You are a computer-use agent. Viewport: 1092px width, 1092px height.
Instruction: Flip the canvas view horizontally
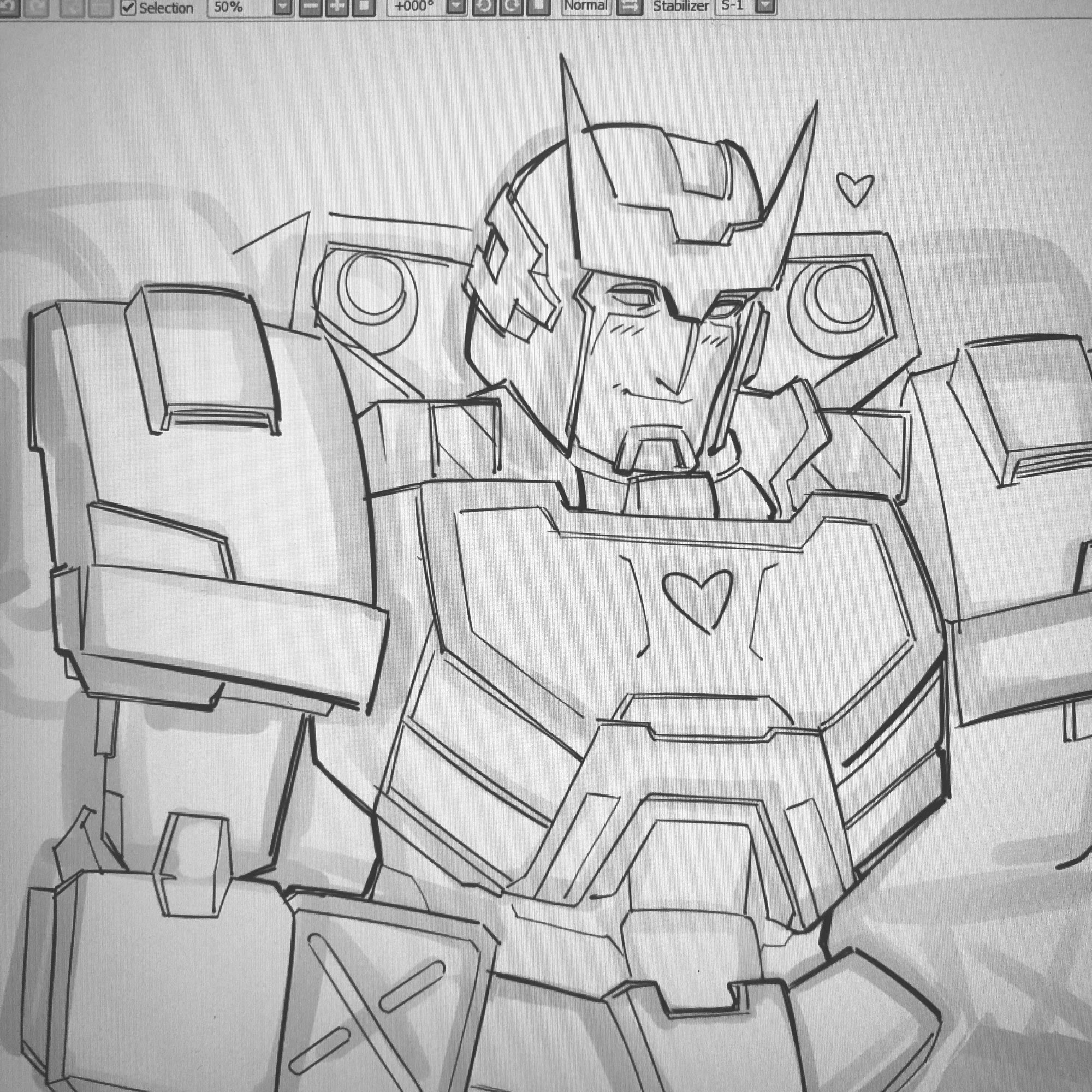click(629, 7)
